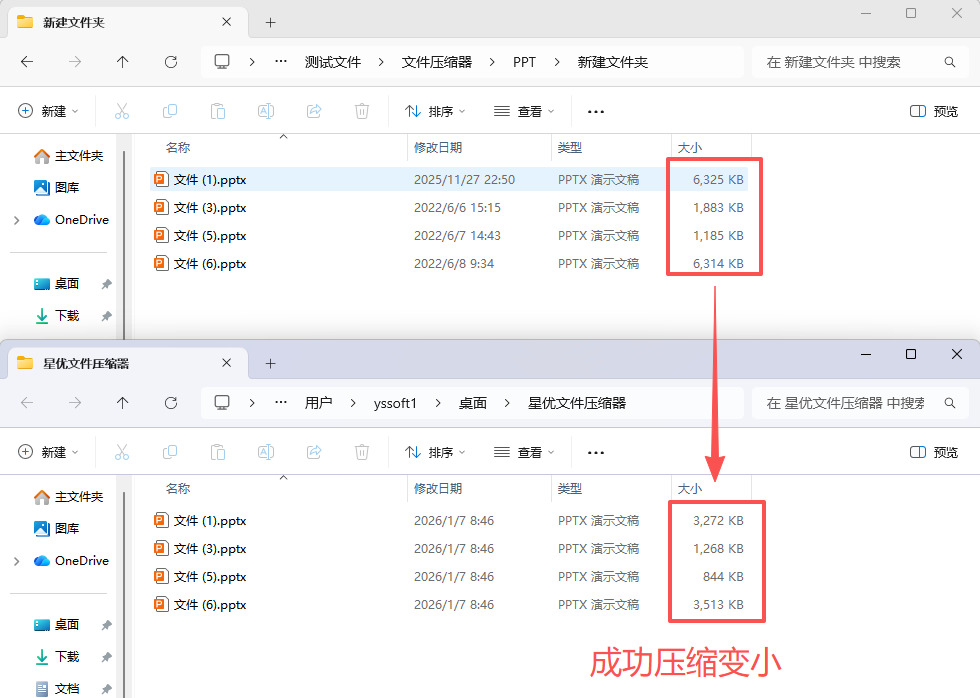Click 测试文件 in address bar breadcrumb
This screenshot has width=980, height=698.
coord(332,62)
